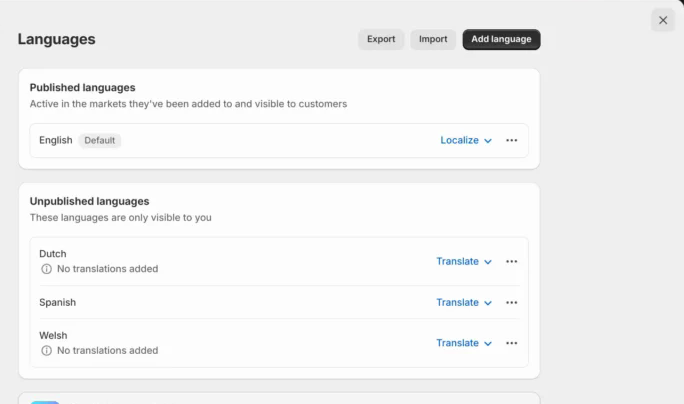Open more options menu for Dutch
This screenshot has width=684, height=404.
[511, 261]
